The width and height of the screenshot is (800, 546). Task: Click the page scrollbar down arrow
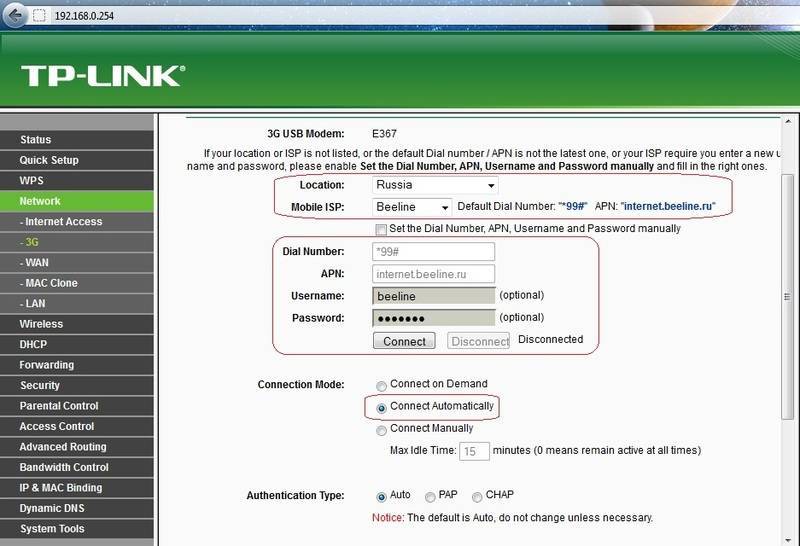point(788,540)
